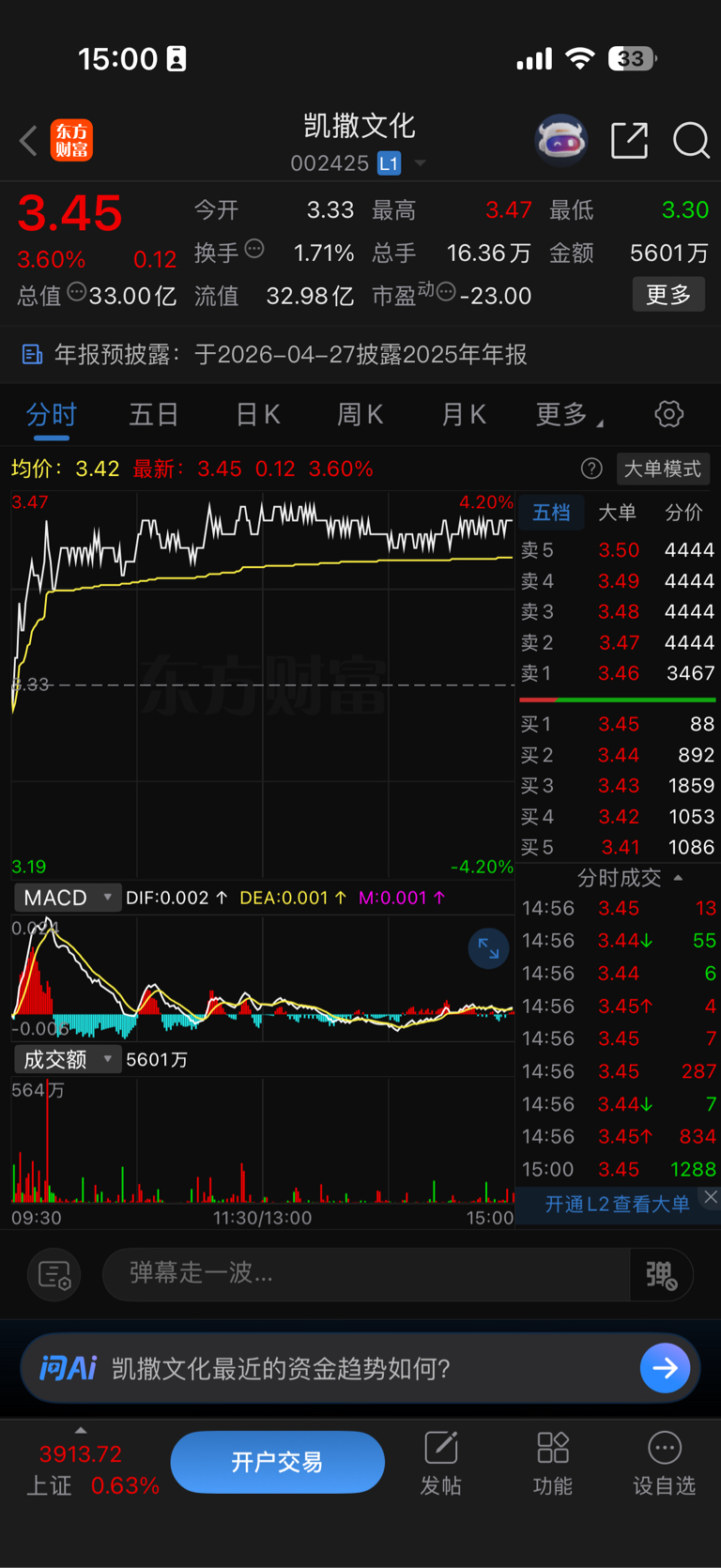Select the 卖1 row at 3.46

point(618,673)
